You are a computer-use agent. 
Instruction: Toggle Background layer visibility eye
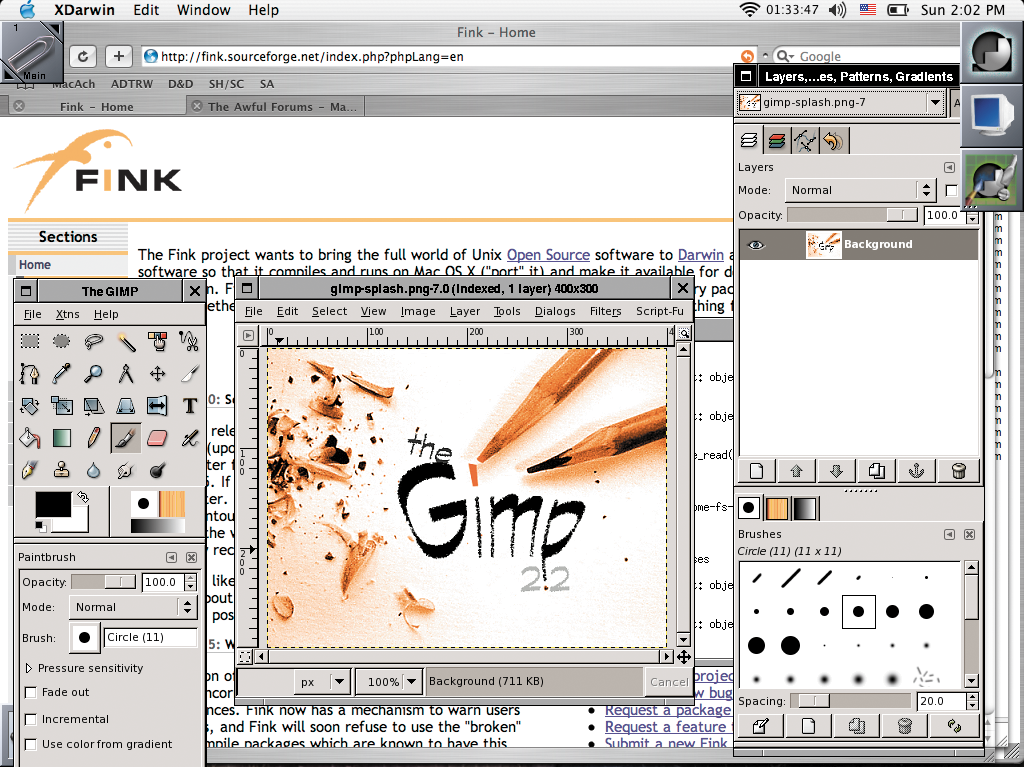tap(756, 245)
